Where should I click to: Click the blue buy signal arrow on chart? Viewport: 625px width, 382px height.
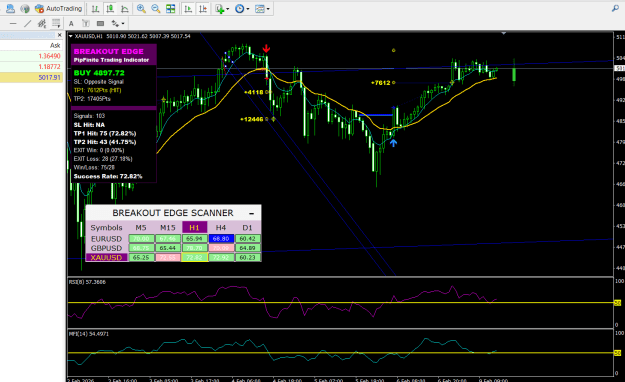393,143
